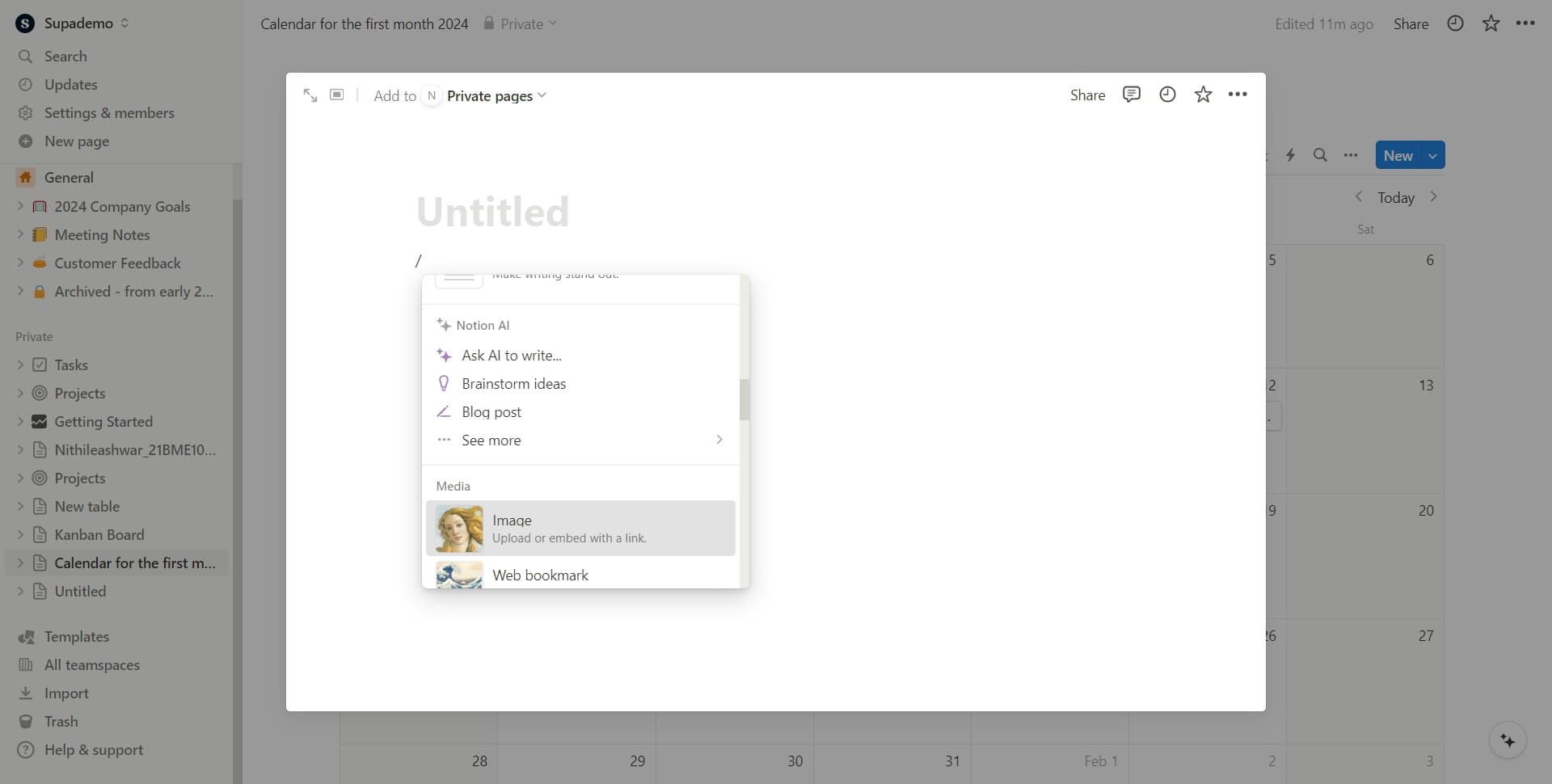The width and height of the screenshot is (1552, 784).
Task: Switch to side peek view
Action: [x=337, y=95]
